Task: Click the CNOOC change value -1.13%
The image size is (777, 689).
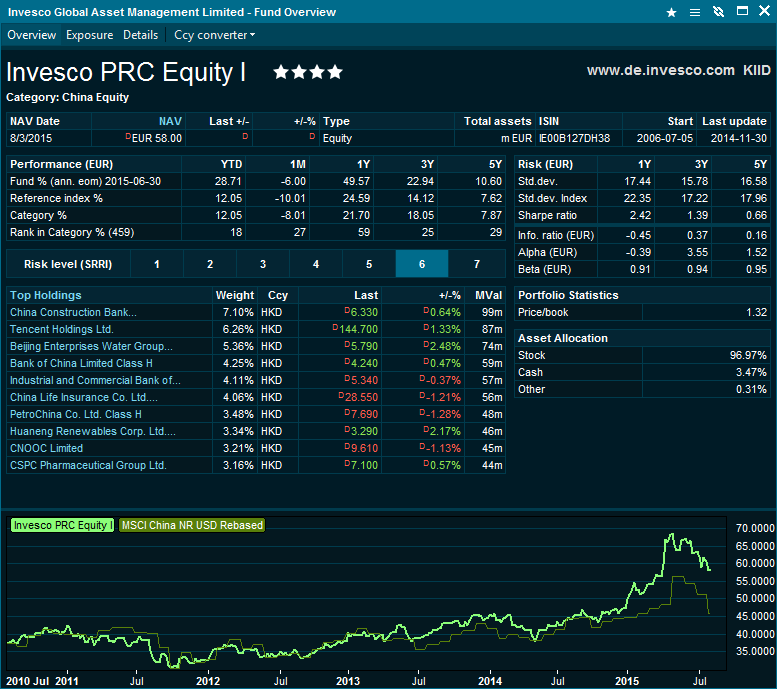Action: [x=444, y=448]
